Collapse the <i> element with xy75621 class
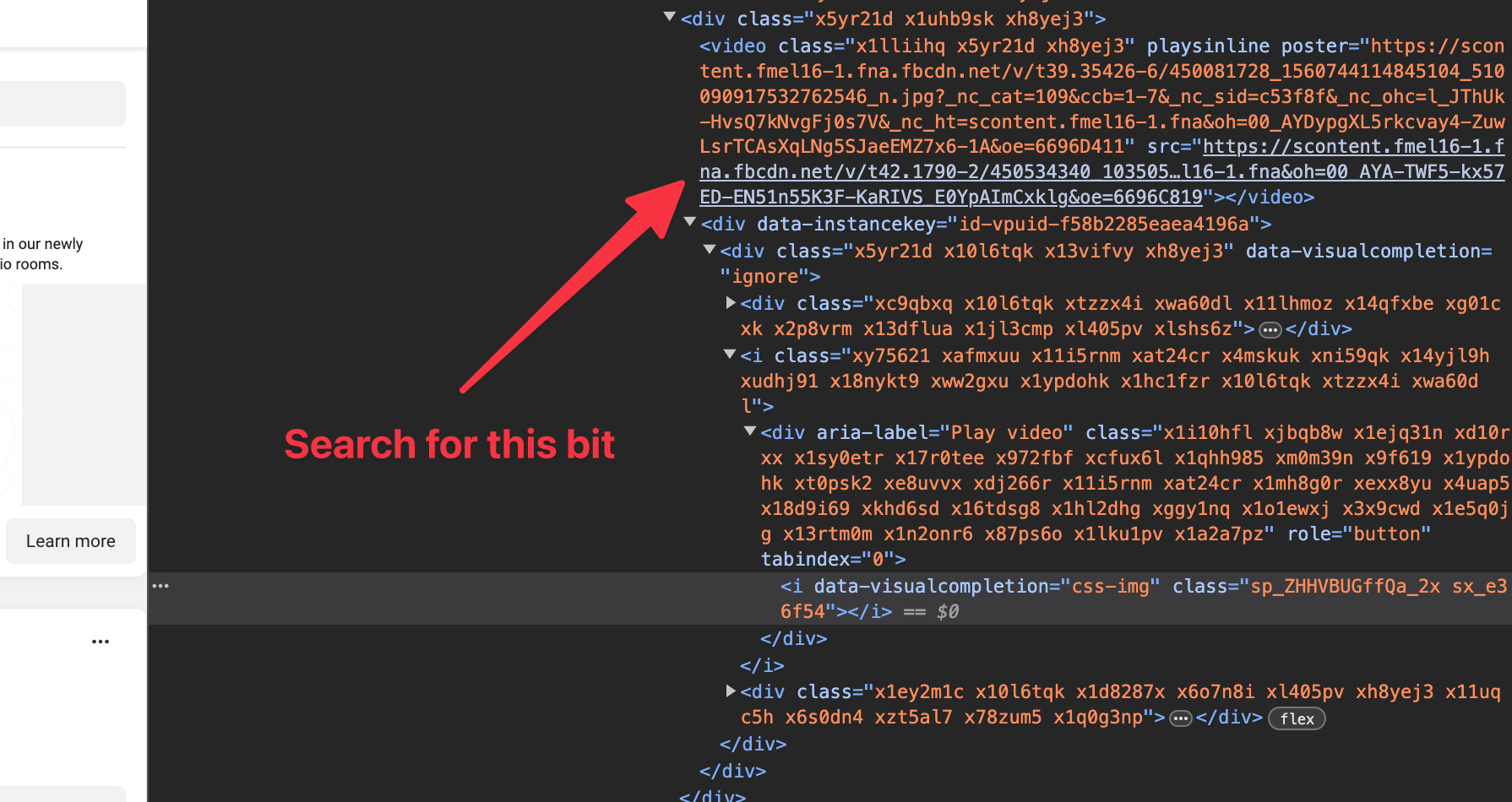The image size is (1512, 802). click(729, 354)
